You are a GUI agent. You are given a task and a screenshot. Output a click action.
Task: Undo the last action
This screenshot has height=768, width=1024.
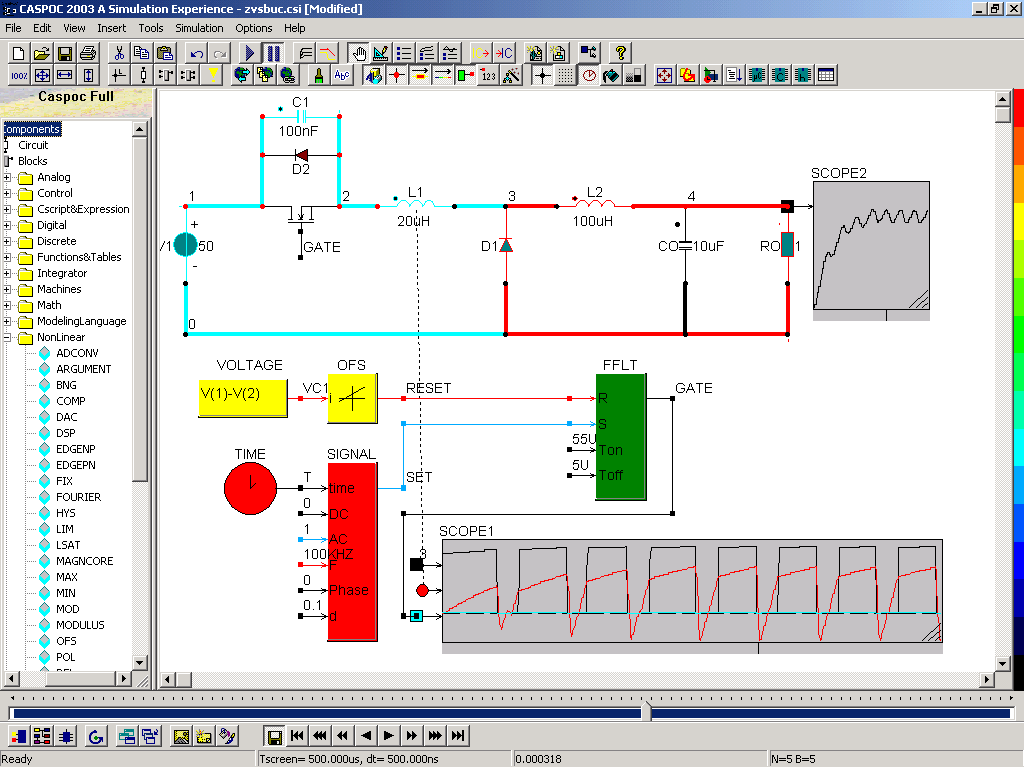[x=197, y=53]
